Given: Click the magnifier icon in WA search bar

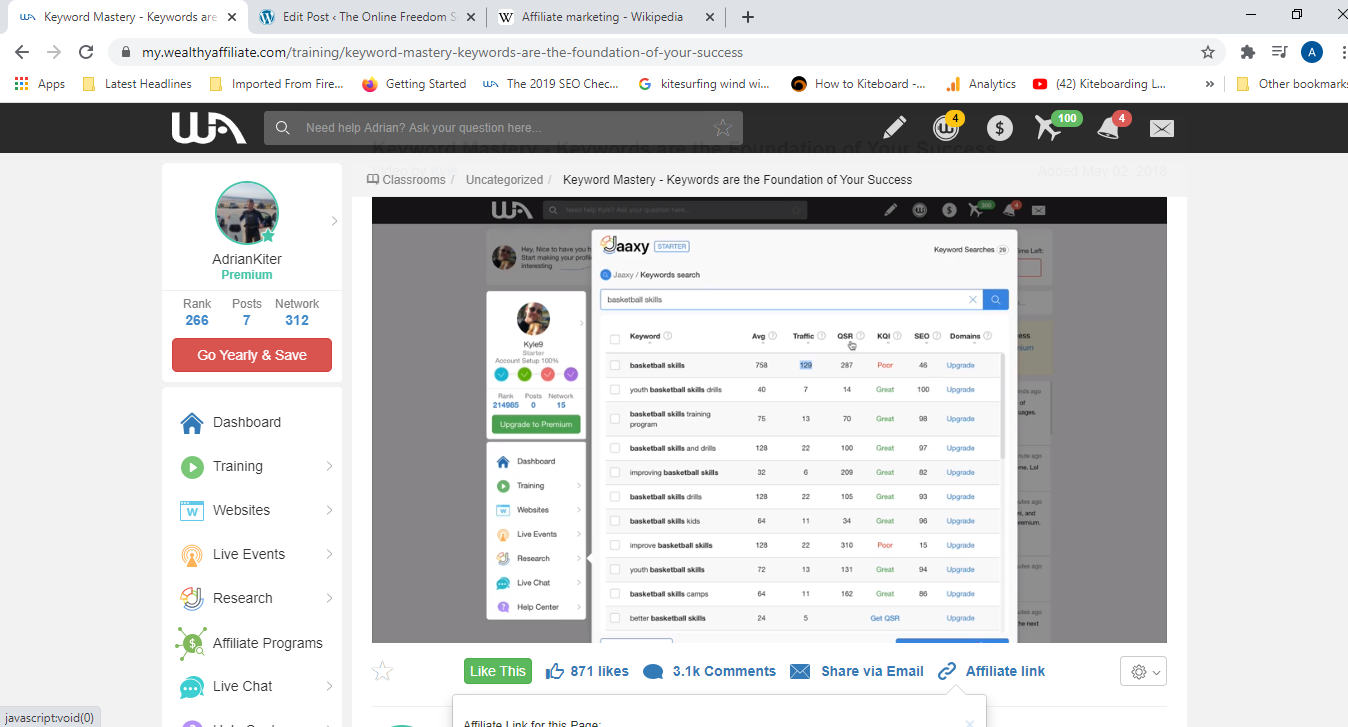Looking at the screenshot, I should (x=284, y=128).
